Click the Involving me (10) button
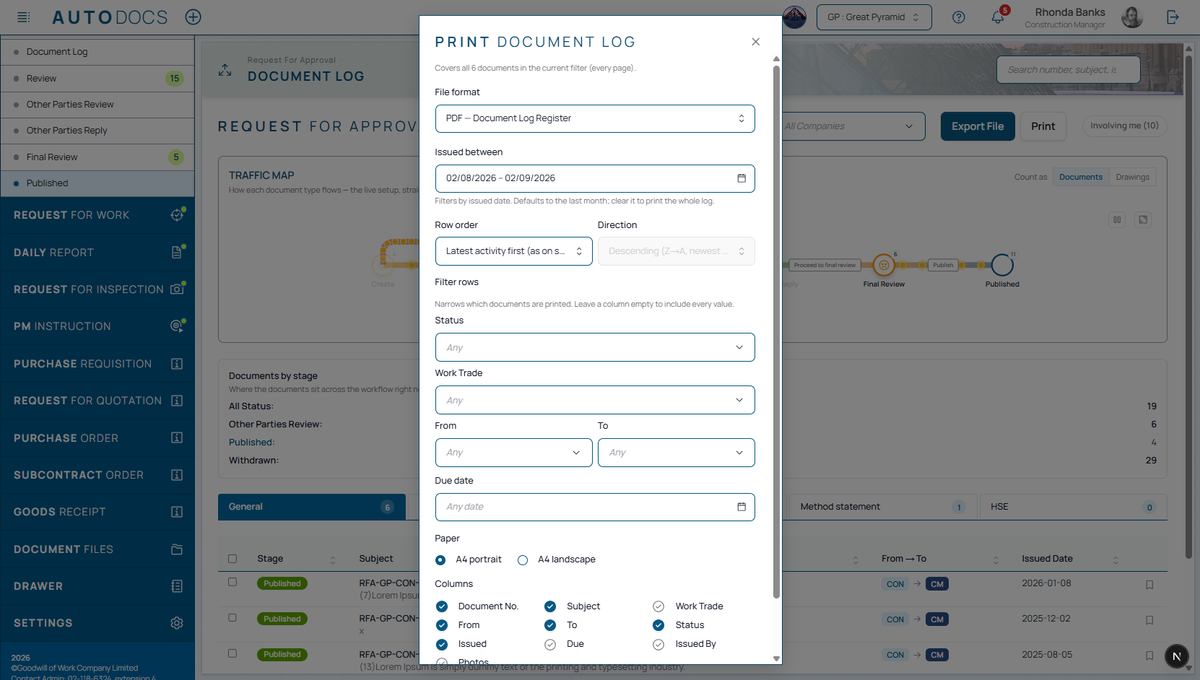Screen dimensions: 1200x680 [1124, 126]
